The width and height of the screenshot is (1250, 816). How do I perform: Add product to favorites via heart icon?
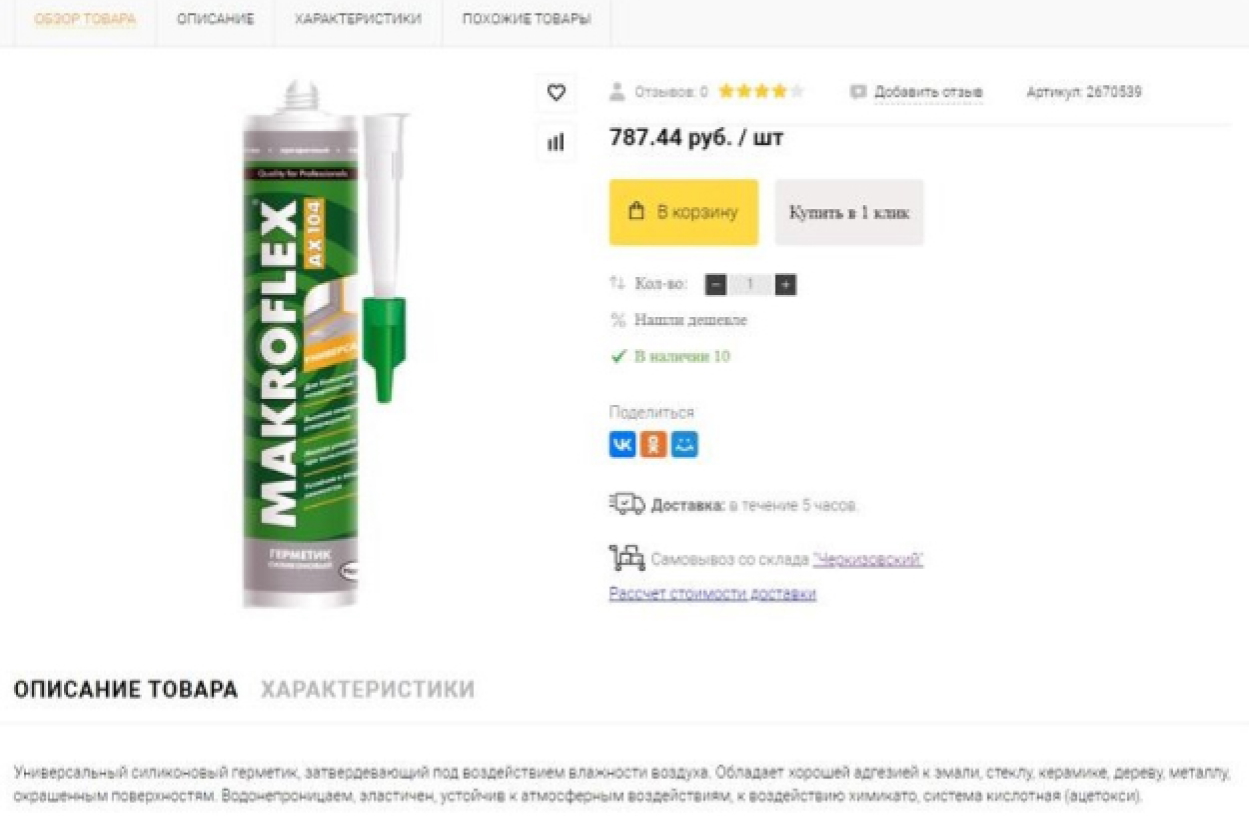point(556,93)
